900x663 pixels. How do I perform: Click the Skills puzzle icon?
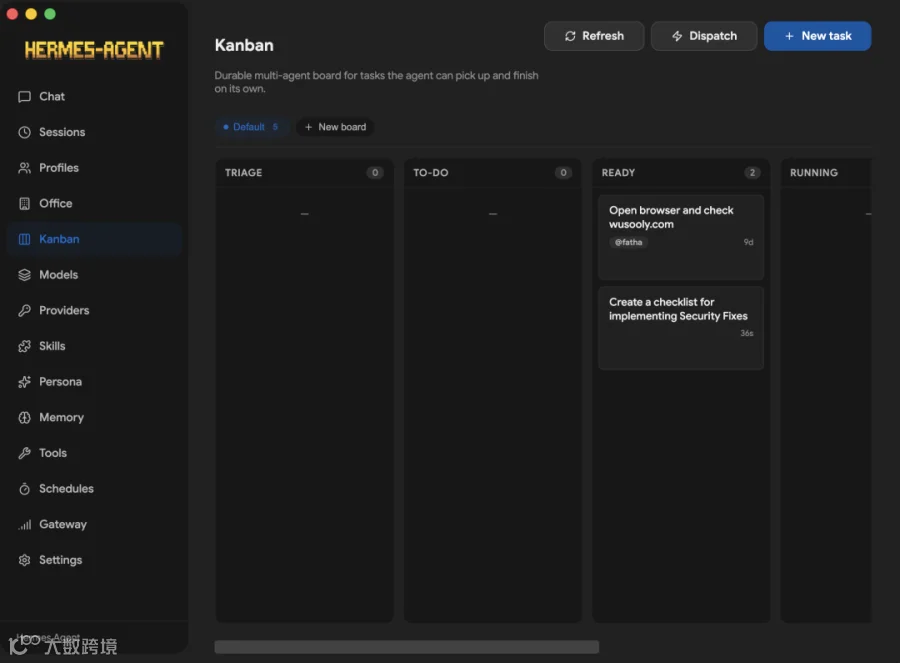(24, 346)
